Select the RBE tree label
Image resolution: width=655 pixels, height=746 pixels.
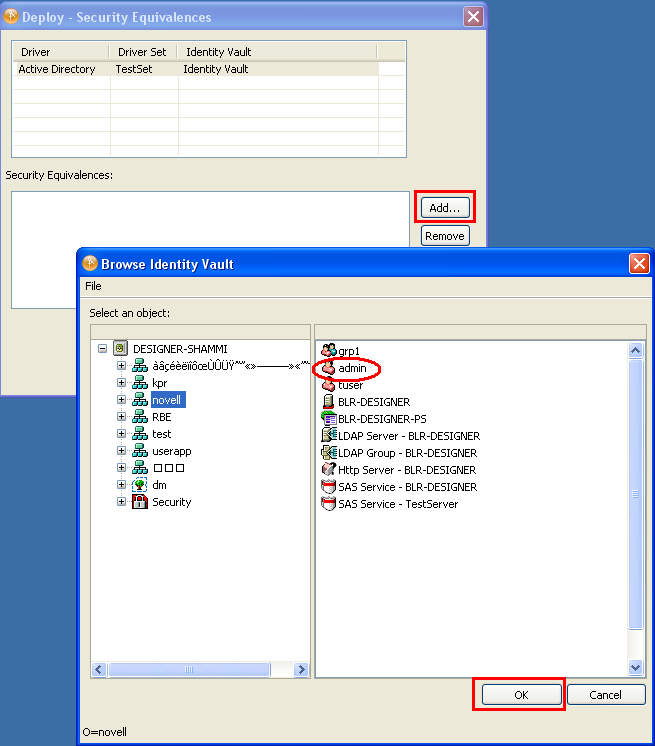pyautogui.click(x=161, y=417)
